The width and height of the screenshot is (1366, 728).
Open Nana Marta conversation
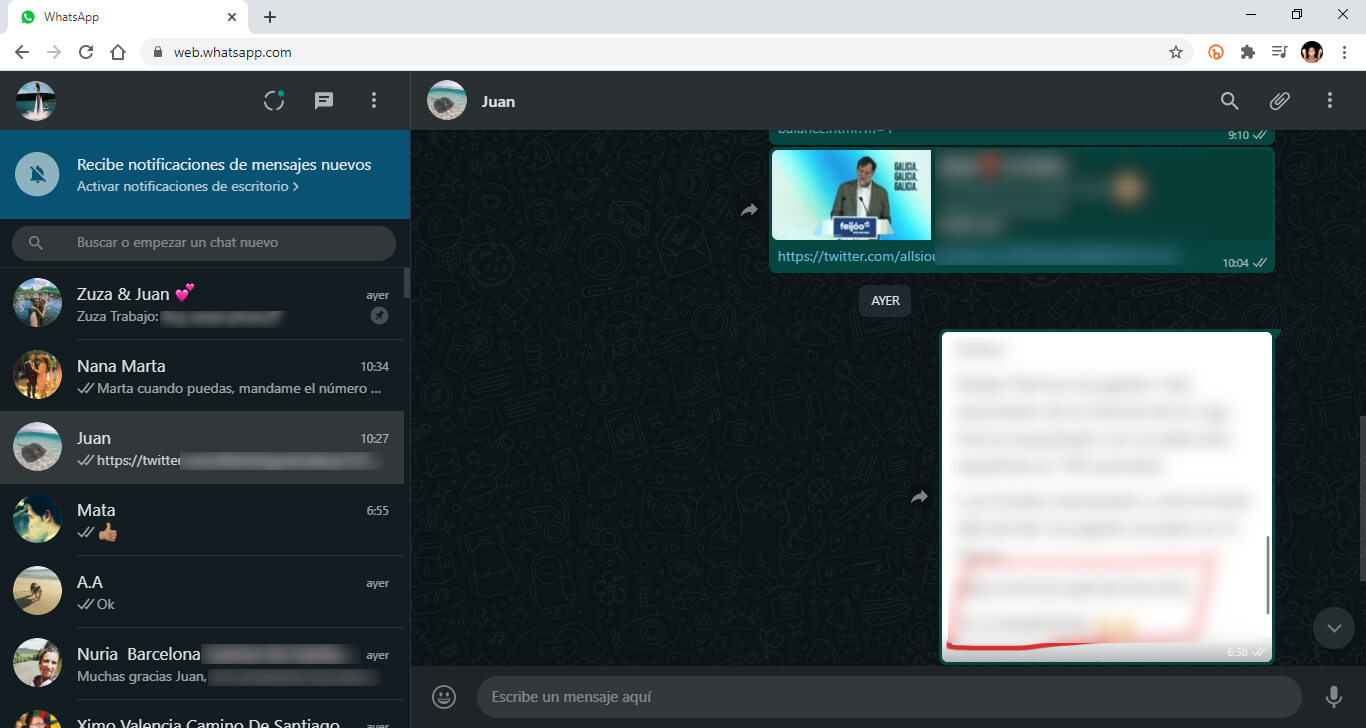pos(202,376)
